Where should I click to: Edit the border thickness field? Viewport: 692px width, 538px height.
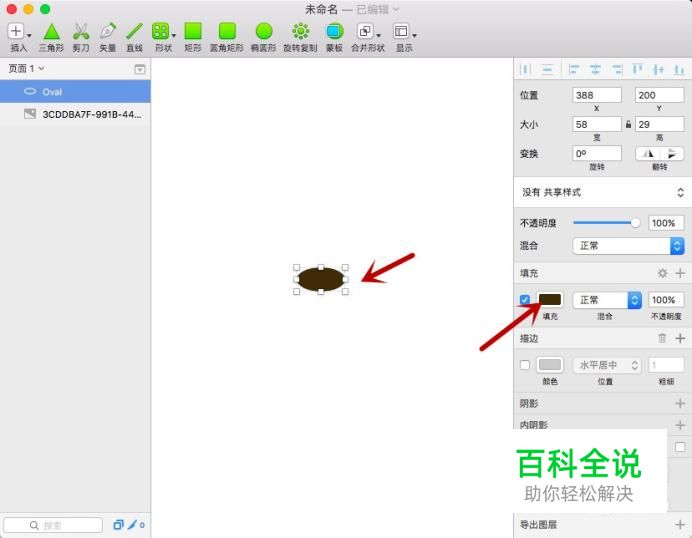[666, 365]
